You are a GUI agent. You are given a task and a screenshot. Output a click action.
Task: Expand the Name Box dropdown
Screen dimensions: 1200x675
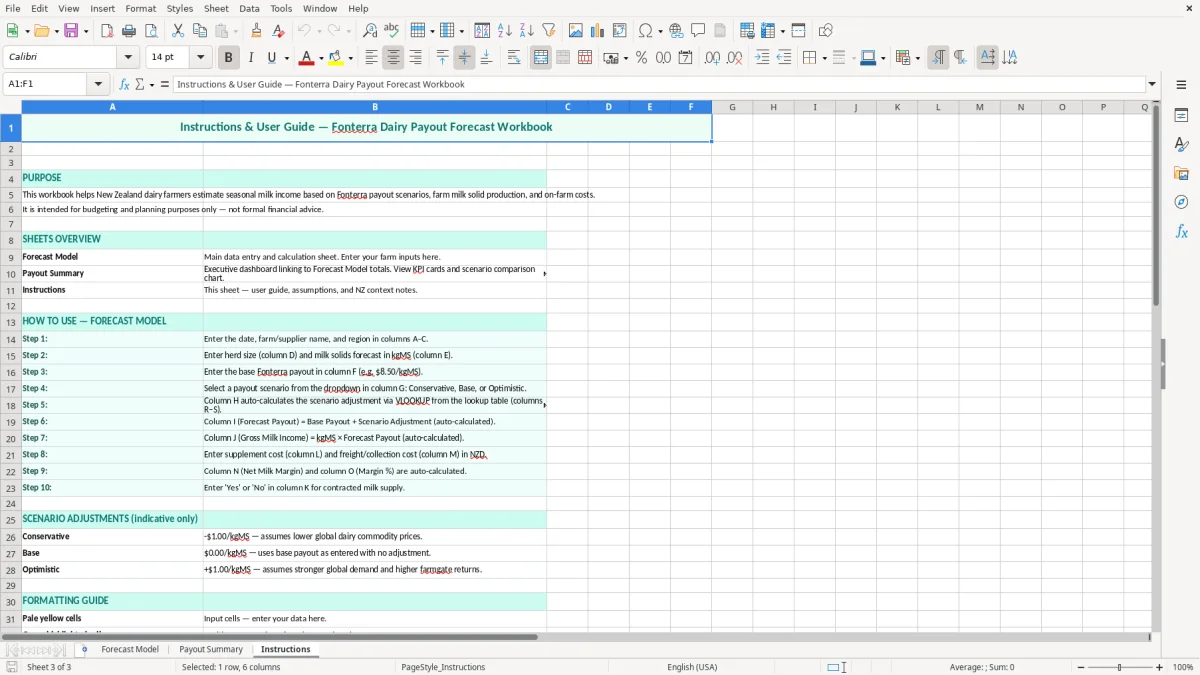coord(99,84)
